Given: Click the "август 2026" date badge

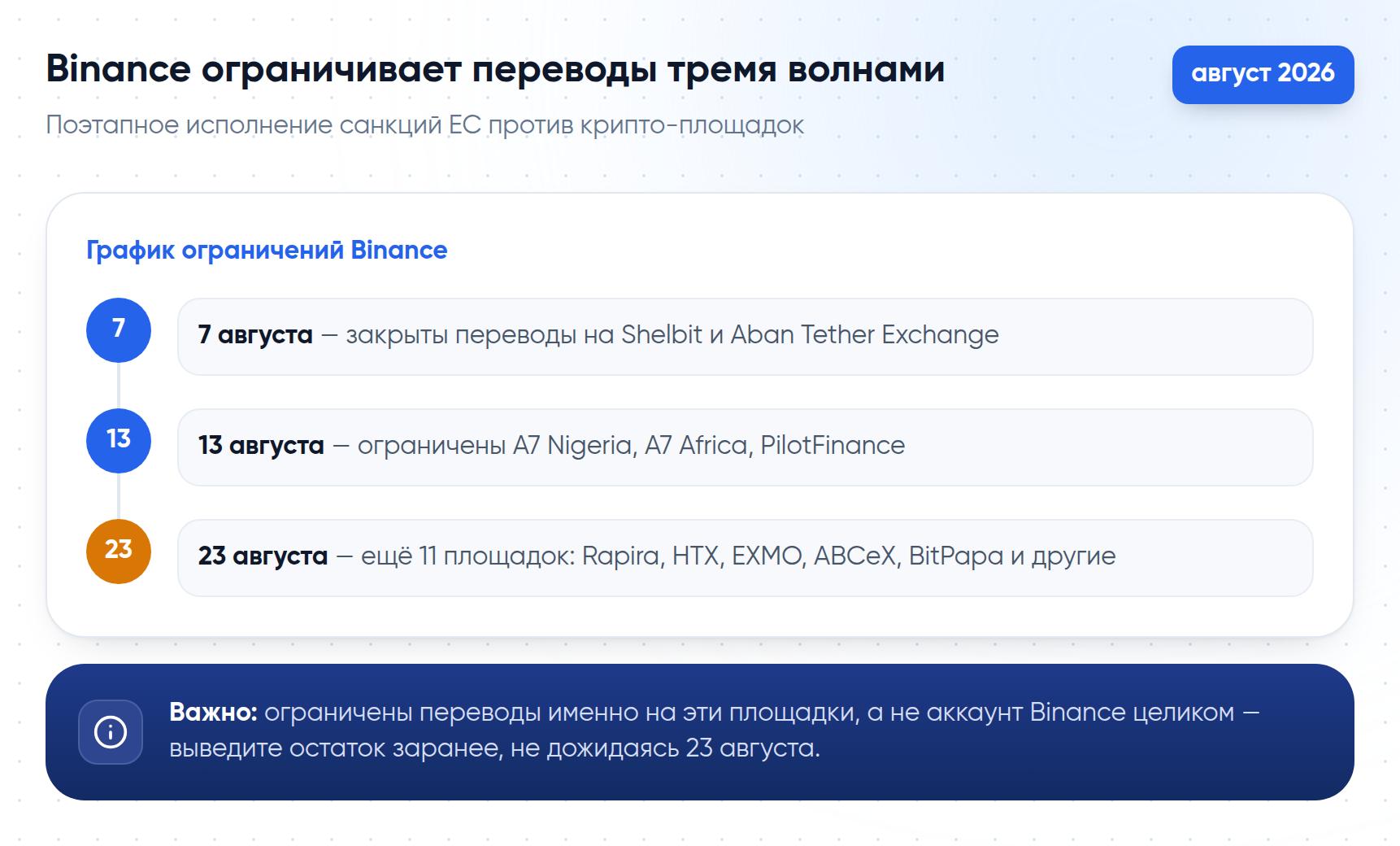Looking at the screenshot, I should 1263,74.
